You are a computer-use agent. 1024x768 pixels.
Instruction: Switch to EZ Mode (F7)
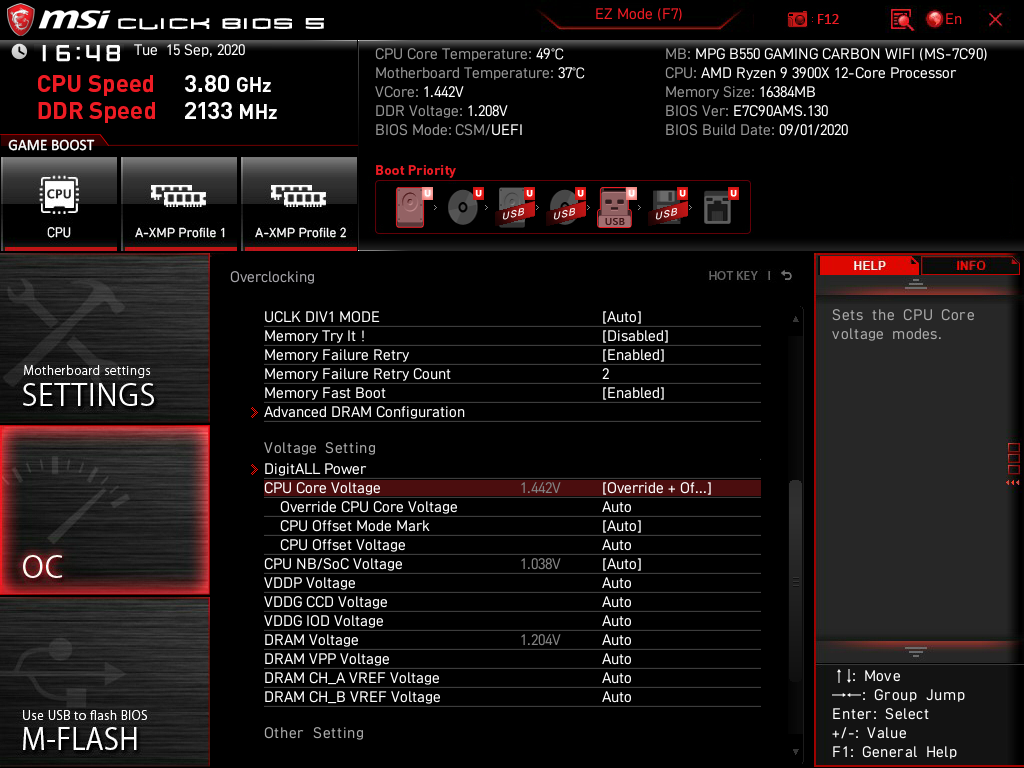tap(638, 14)
